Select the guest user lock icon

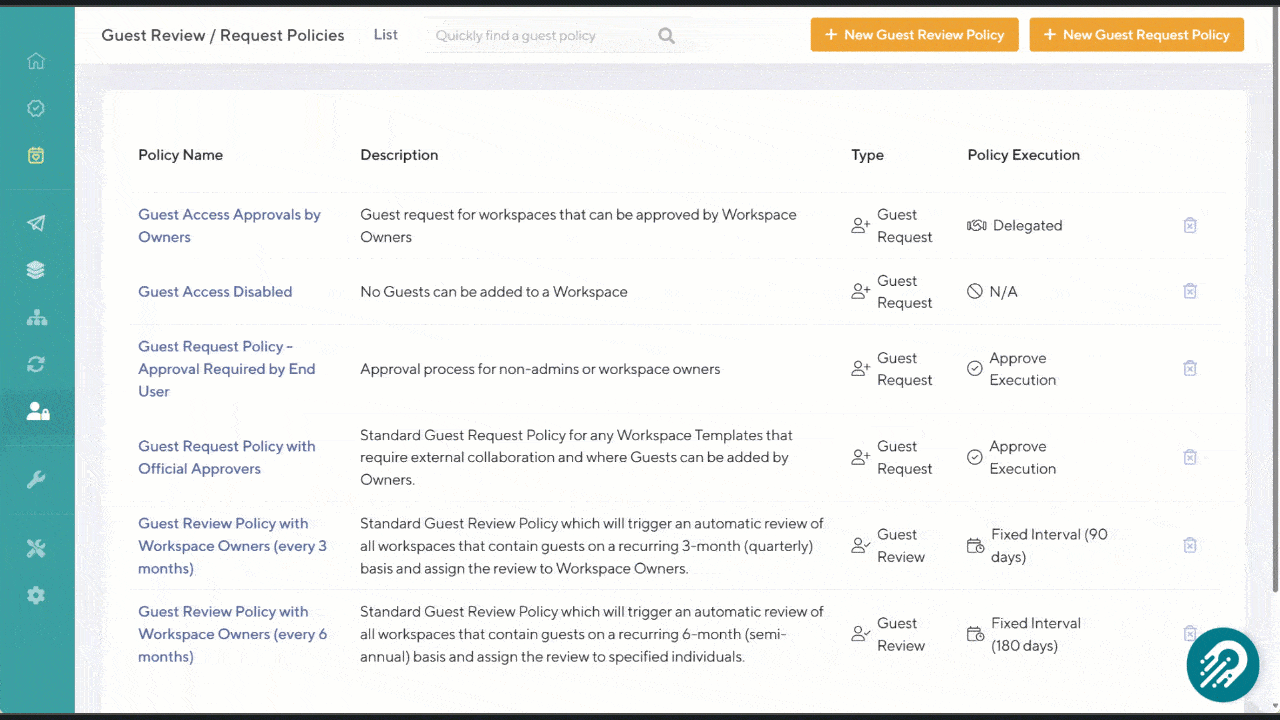pyautogui.click(x=36, y=410)
